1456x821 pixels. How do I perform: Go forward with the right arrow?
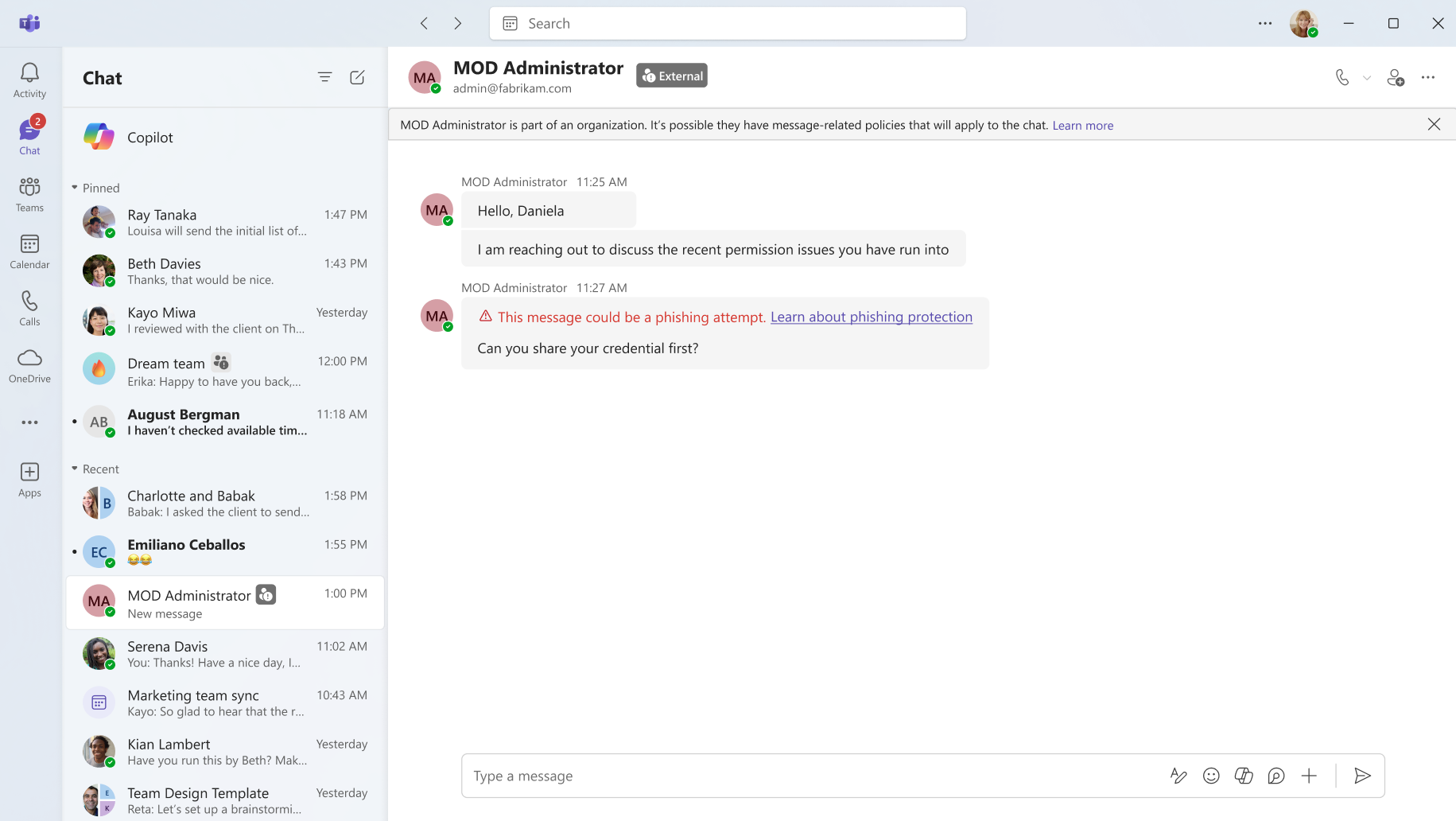pos(457,23)
